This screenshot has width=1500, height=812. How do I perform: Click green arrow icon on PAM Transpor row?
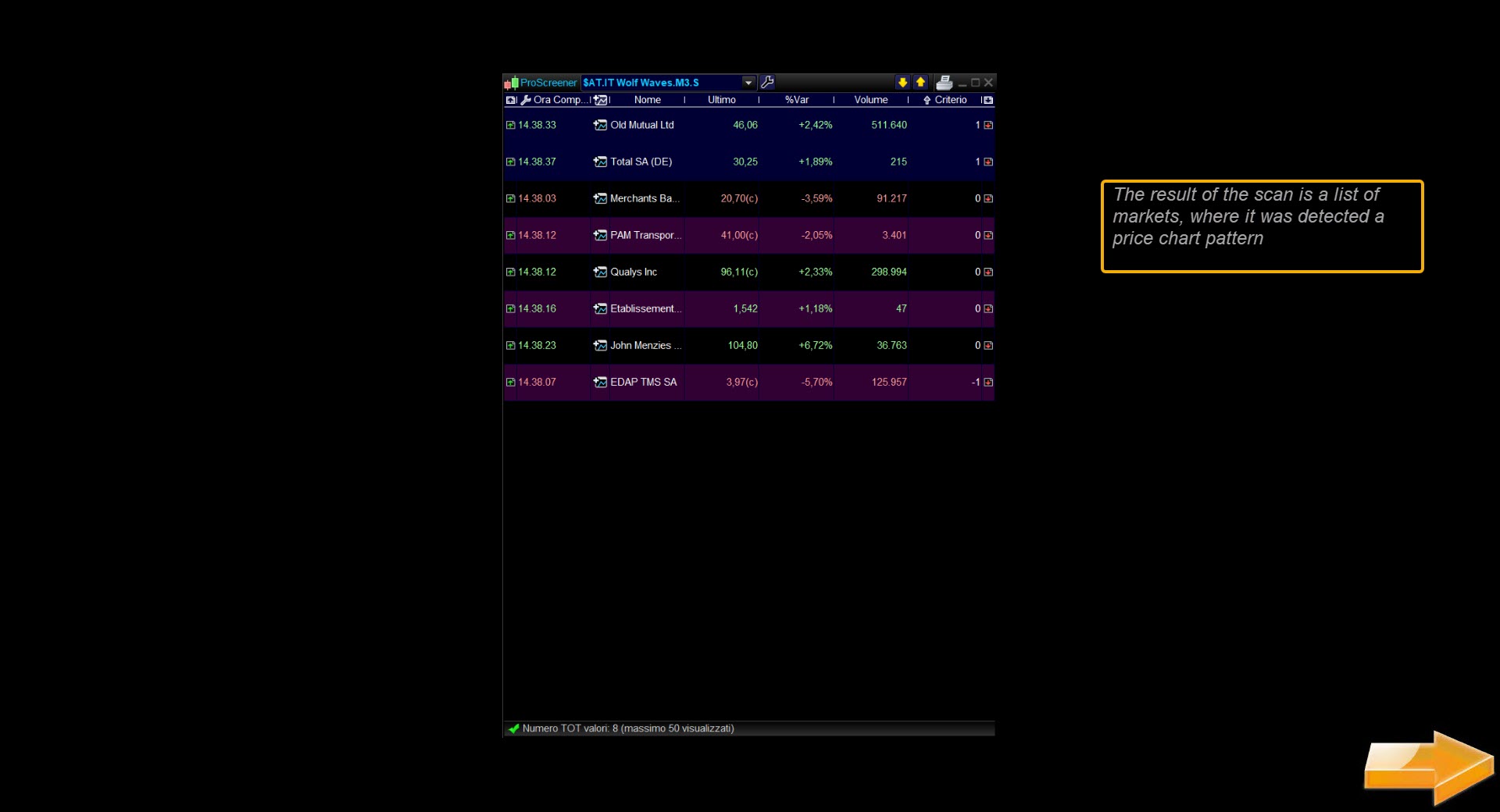510,235
